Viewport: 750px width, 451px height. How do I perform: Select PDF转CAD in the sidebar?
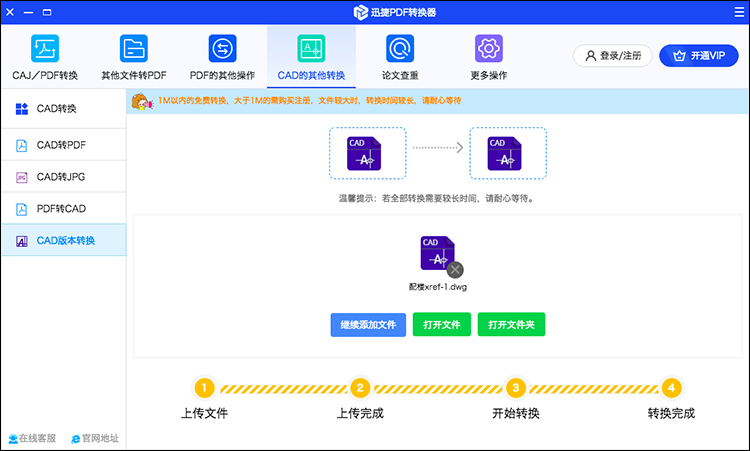click(x=64, y=209)
